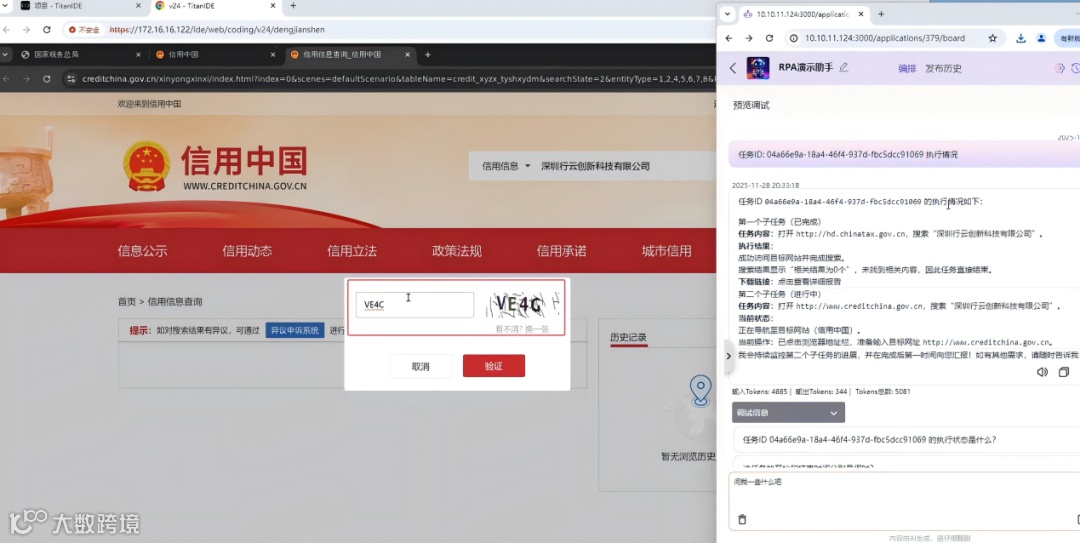Viewport: 1080px width, 543px height.
Task: Switch to the 国家税务总局 tab
Action: click(x=80, y=54)
